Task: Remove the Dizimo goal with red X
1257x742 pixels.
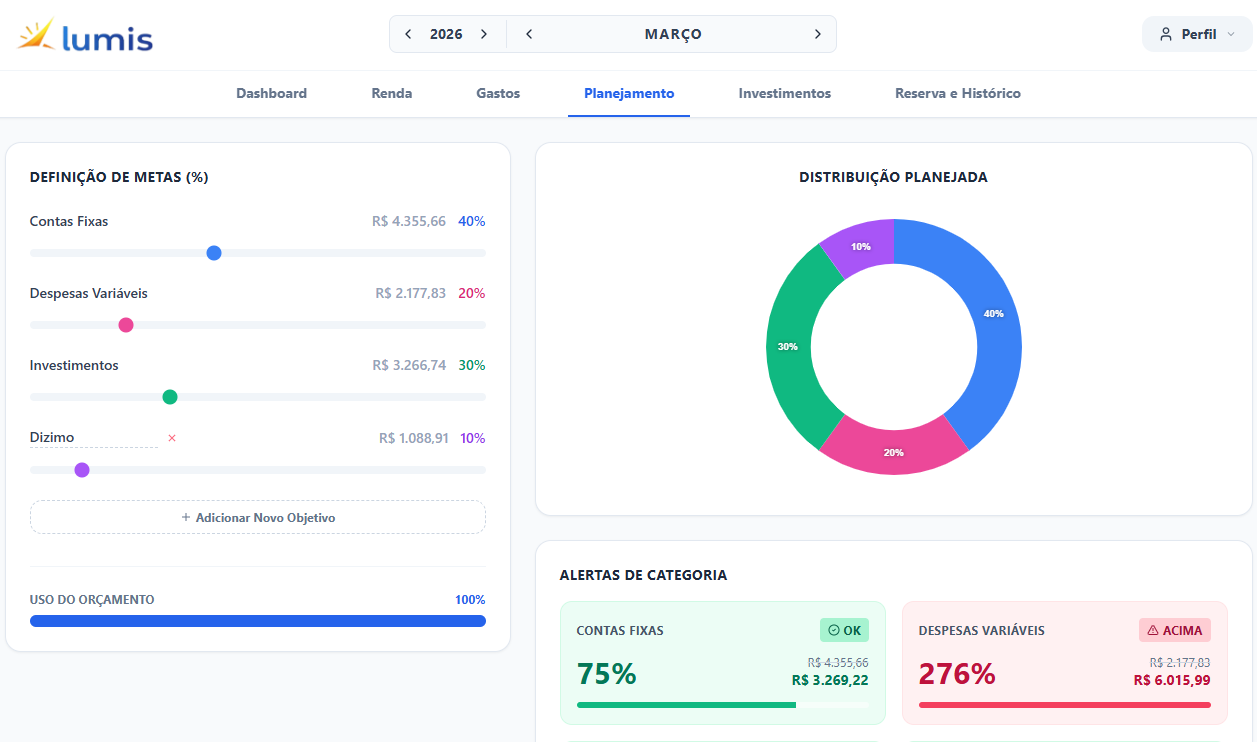Action: point(172,438)
